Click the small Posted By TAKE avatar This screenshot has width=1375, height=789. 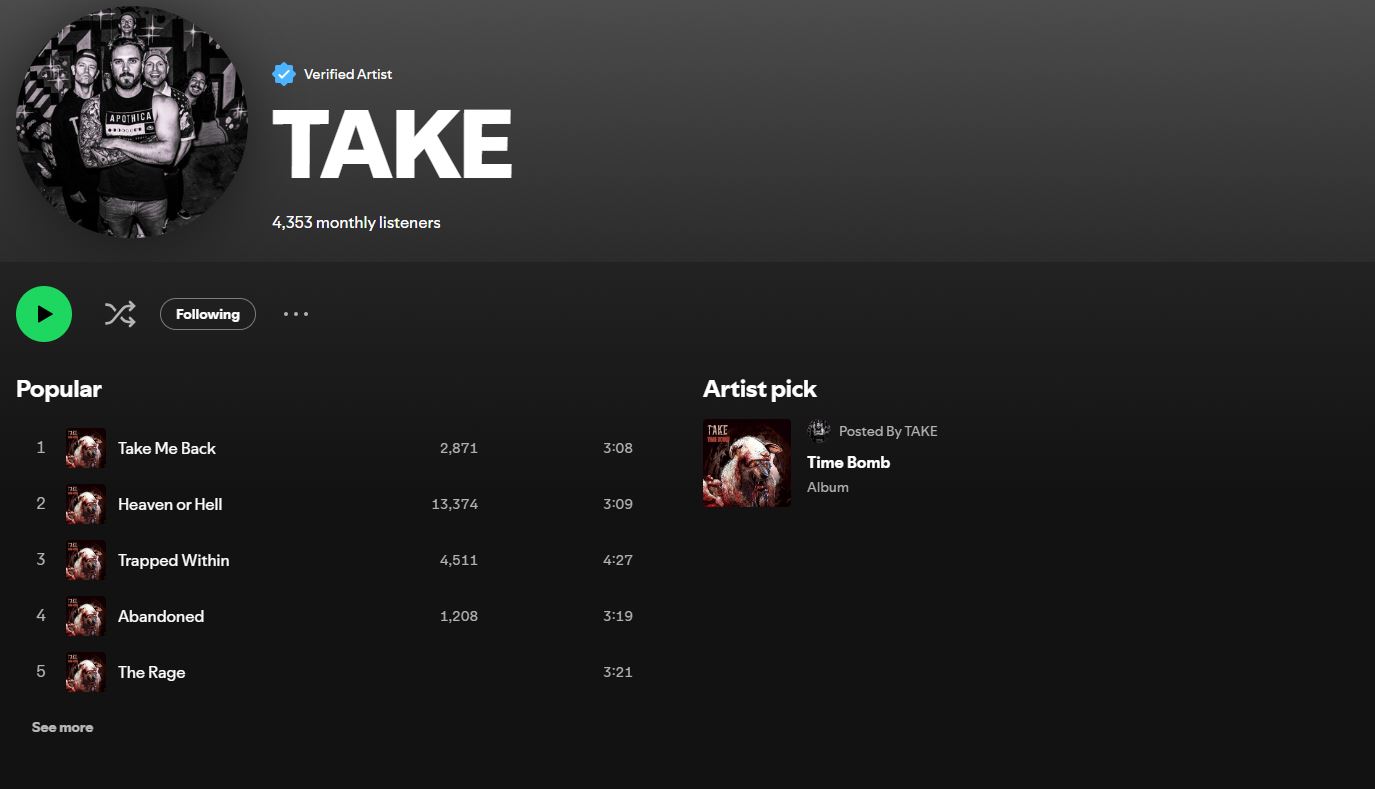(819, 431)
